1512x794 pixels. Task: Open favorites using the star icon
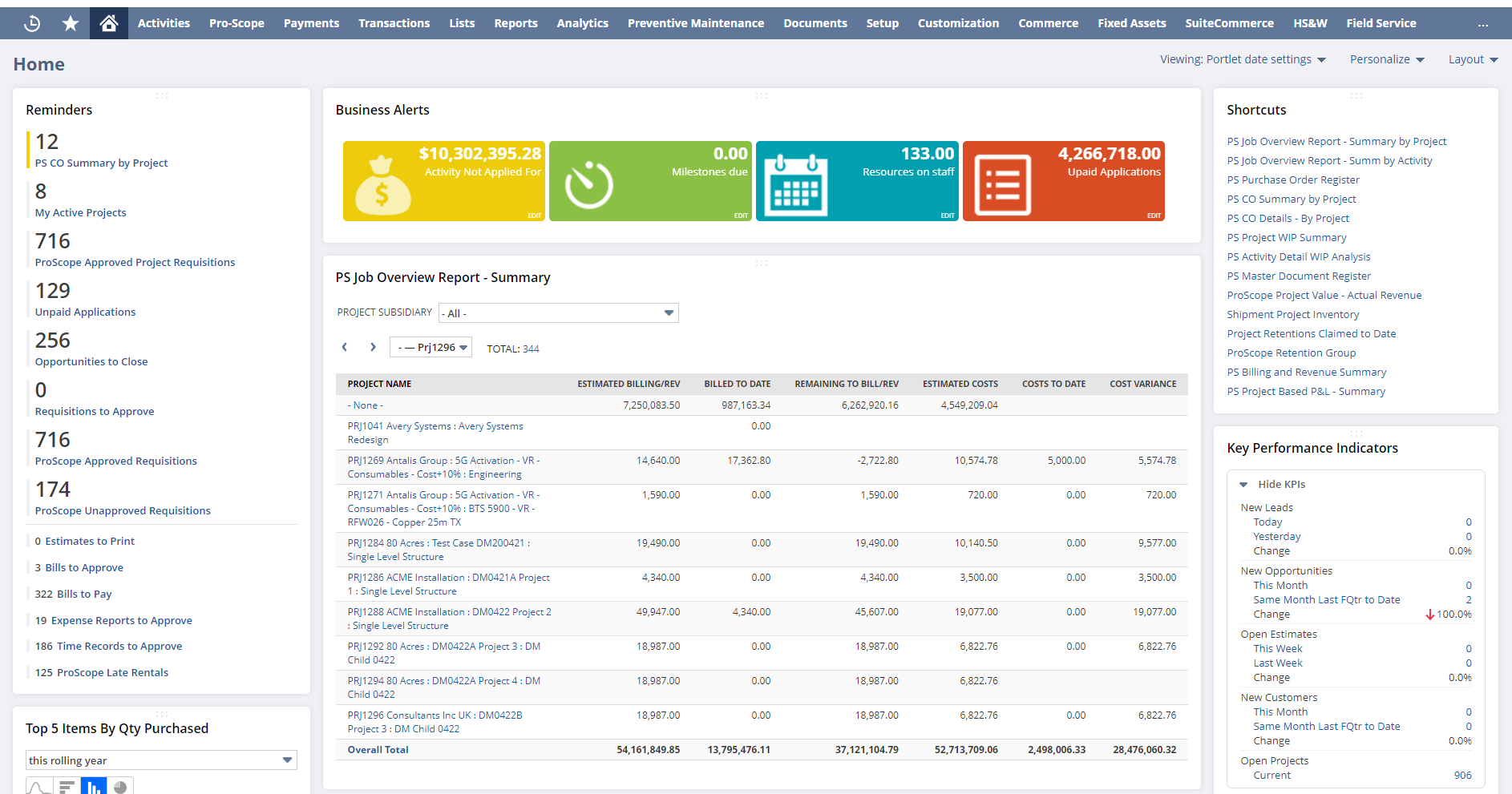click(x=70, y=22)
